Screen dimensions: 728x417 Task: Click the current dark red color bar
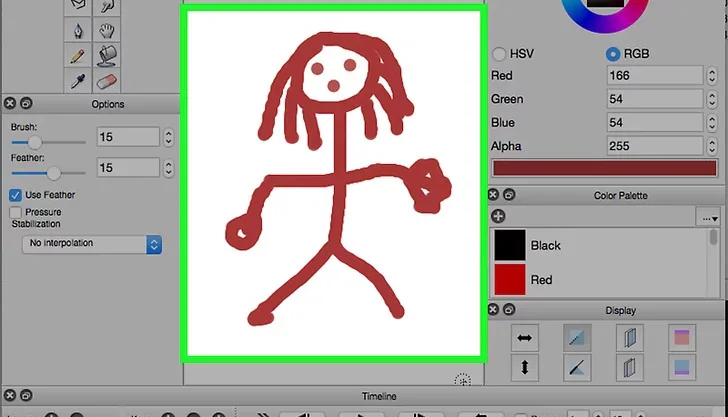(604, 168)
